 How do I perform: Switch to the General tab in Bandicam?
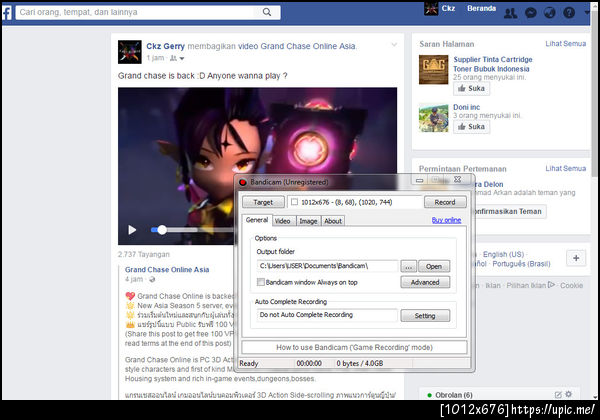[257, 220]
